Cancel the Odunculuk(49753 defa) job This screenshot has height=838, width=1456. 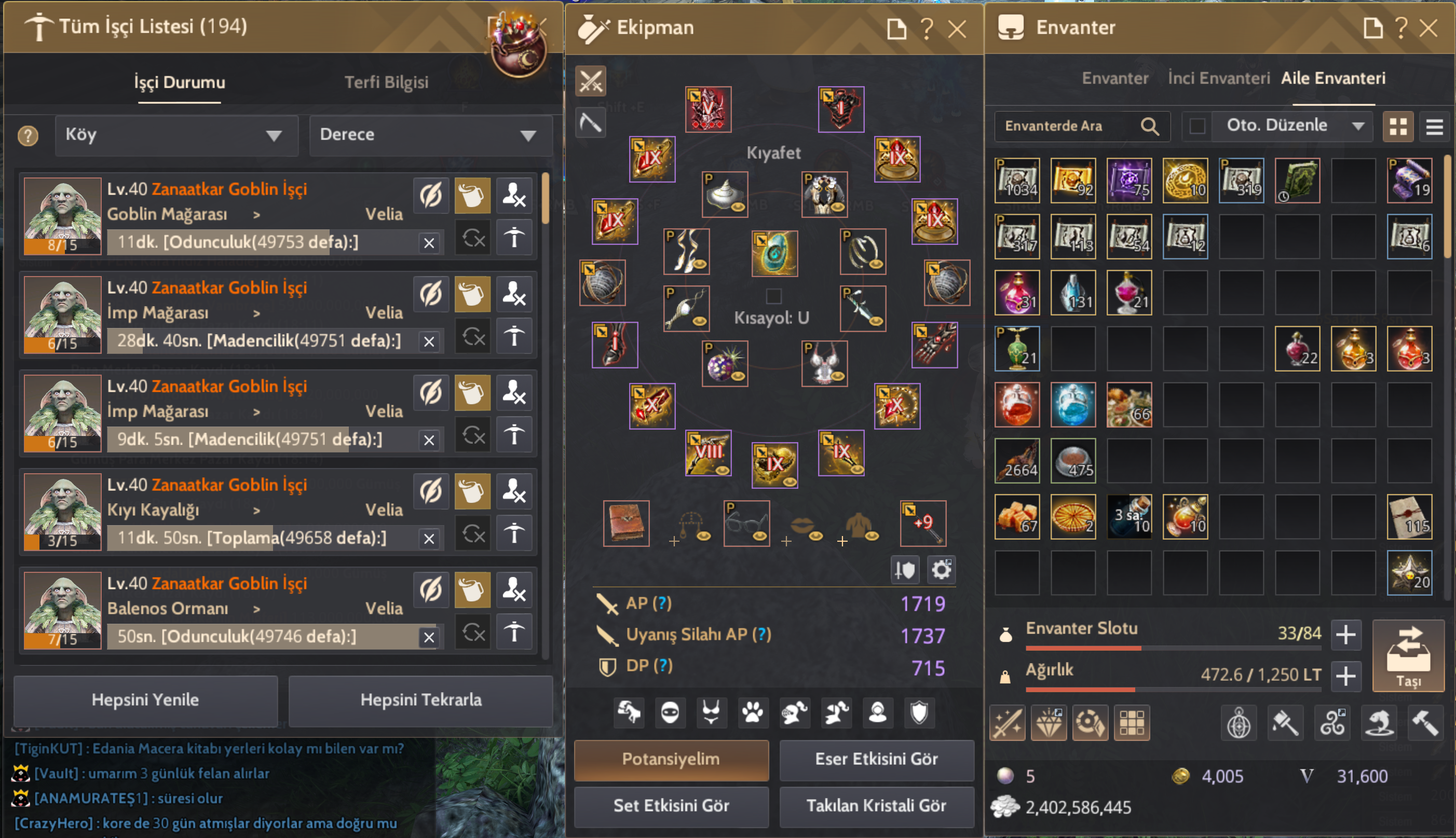tap(429, 243)
